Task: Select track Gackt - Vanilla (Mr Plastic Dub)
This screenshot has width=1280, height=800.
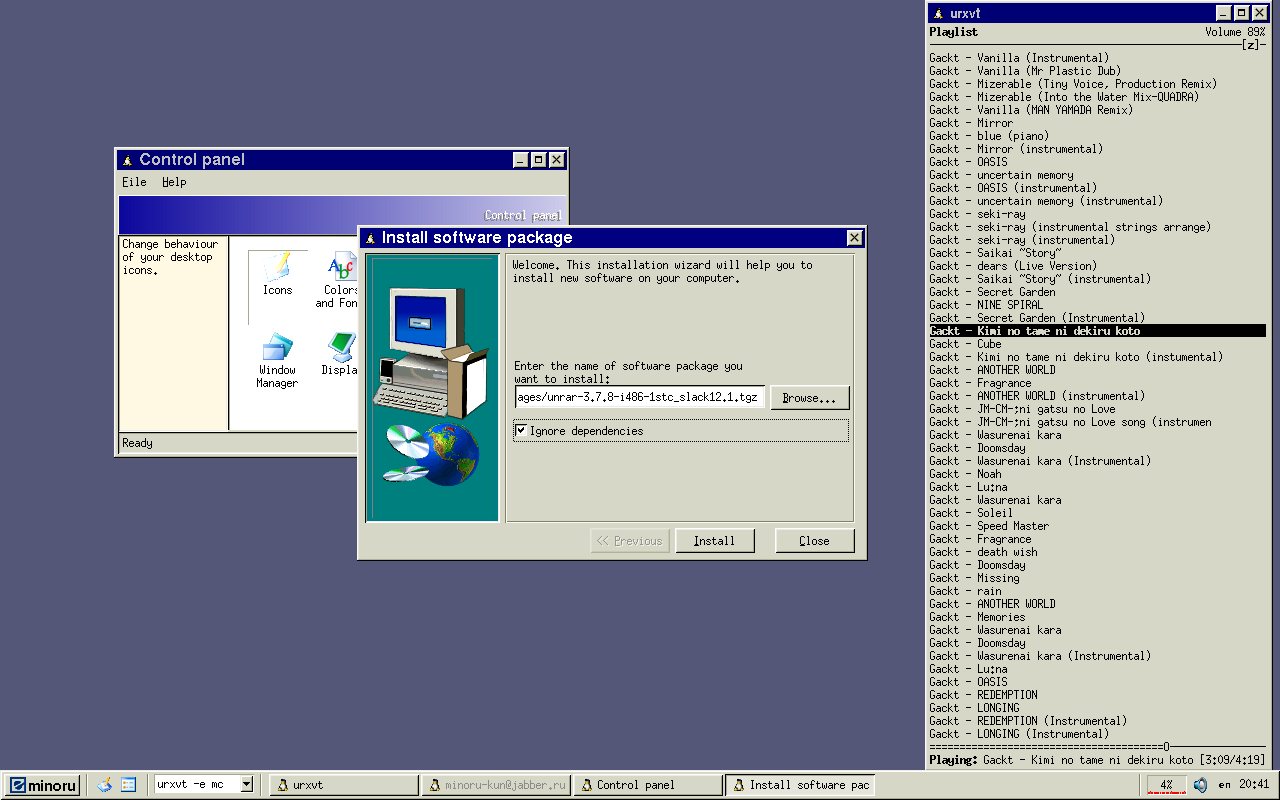Action: [x=1025, y=71]
